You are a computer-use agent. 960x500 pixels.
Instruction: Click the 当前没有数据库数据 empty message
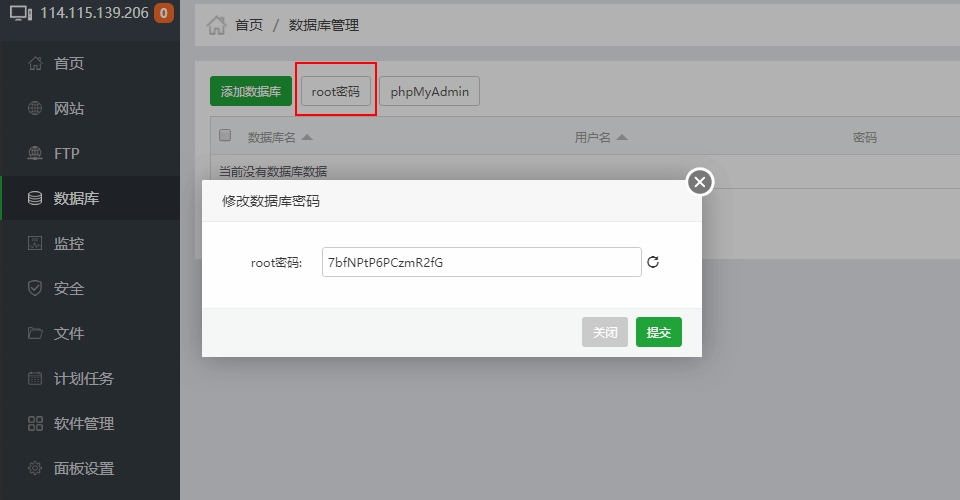(x=273, y=171)
